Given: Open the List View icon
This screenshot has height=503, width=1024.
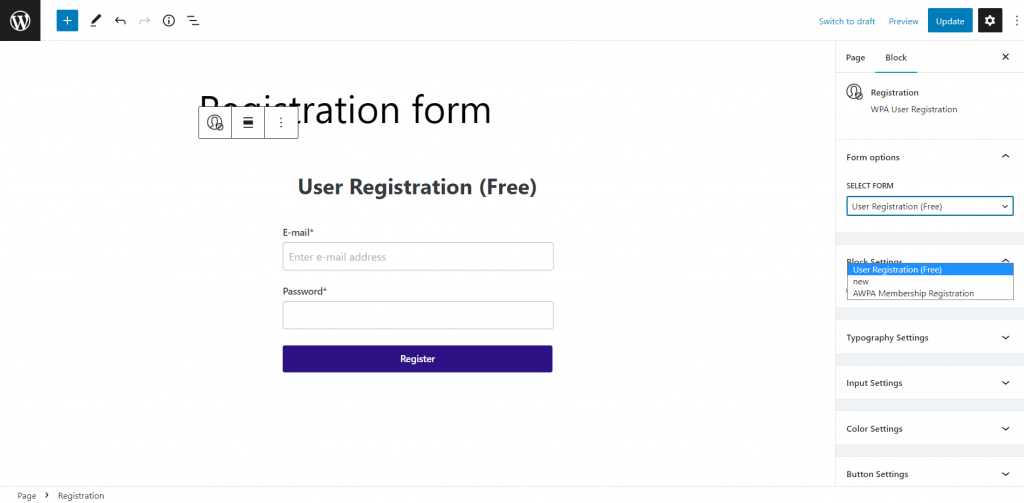Looking at the screenshot, I should pyautogui.click(x=193, y=20).
